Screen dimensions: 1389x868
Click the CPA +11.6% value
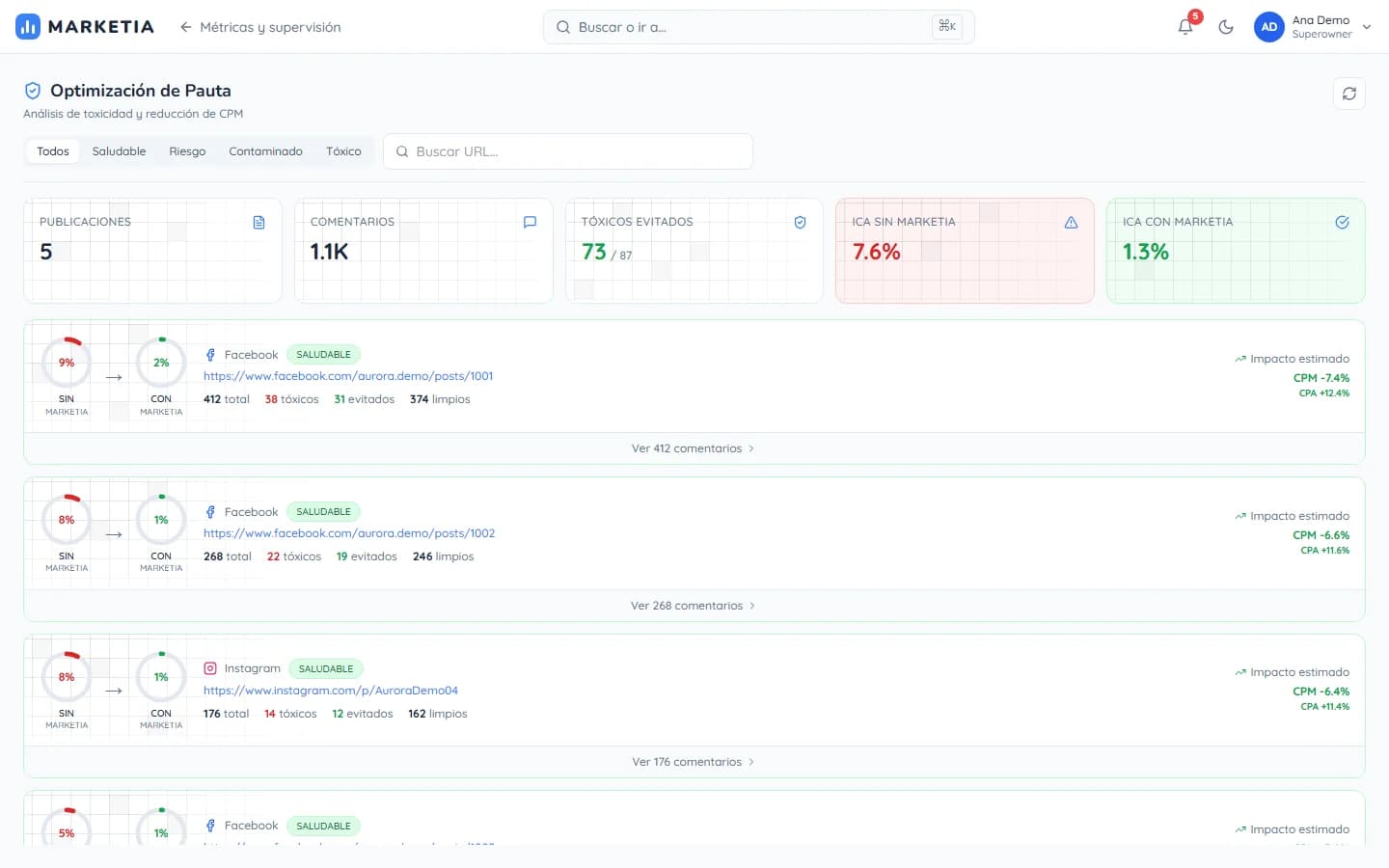click(1325, 551)
